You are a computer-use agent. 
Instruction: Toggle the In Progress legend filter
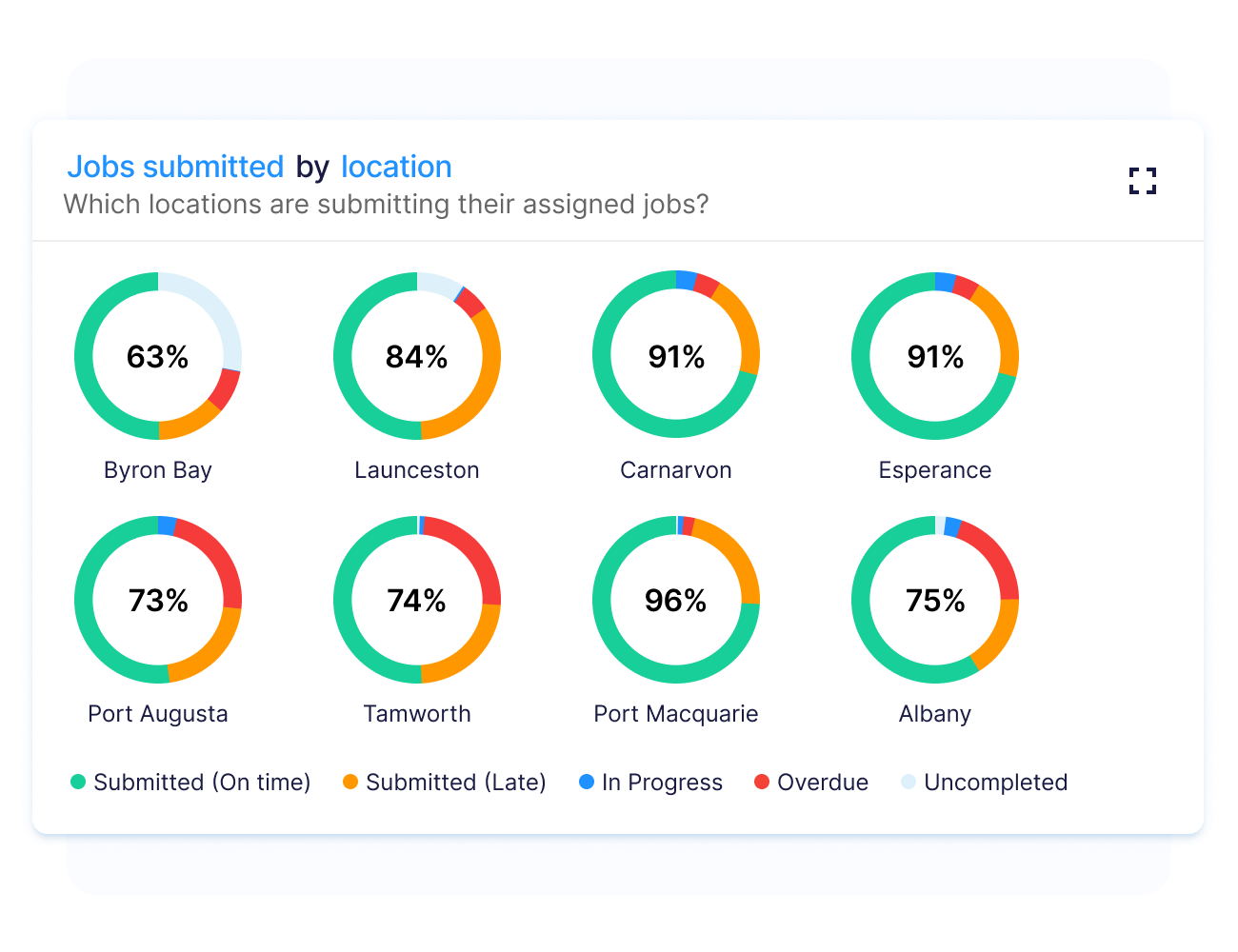(x=662, y=782)
